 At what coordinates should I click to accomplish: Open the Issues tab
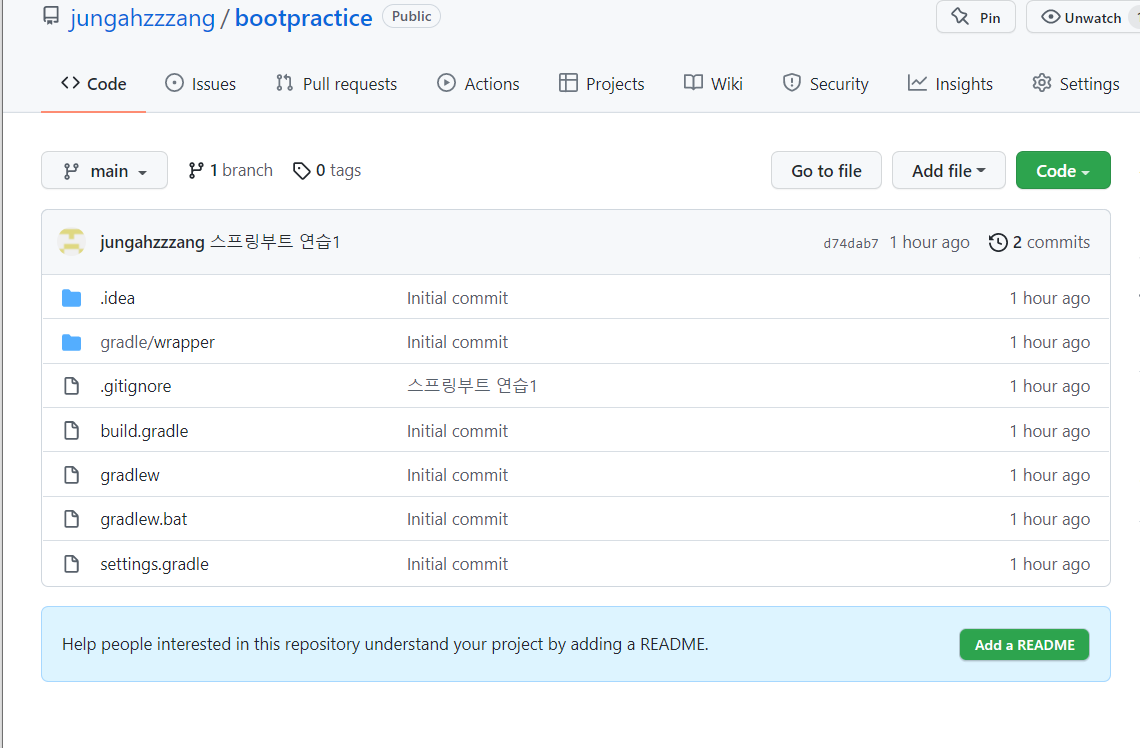(201, 84)
